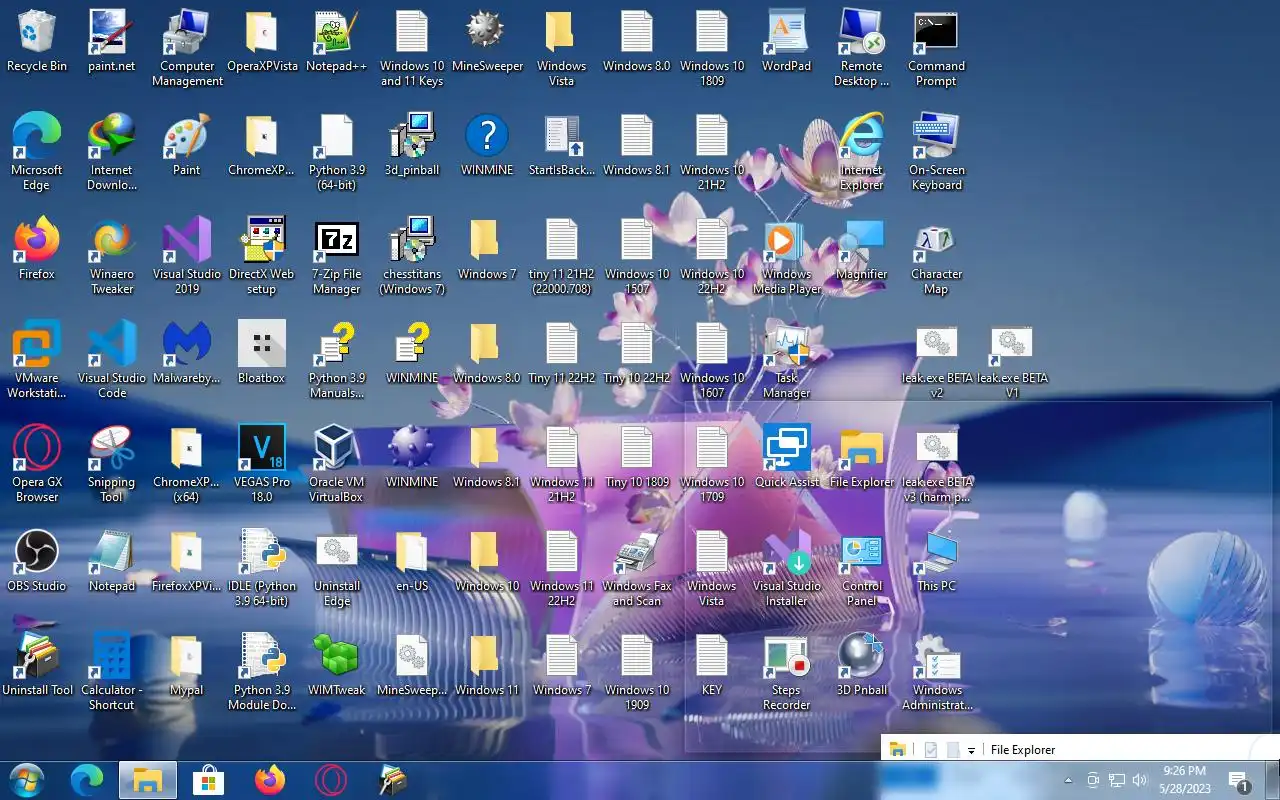
Task: Launch the paint.net desktop shortcut
Action: tap(112, 42)
